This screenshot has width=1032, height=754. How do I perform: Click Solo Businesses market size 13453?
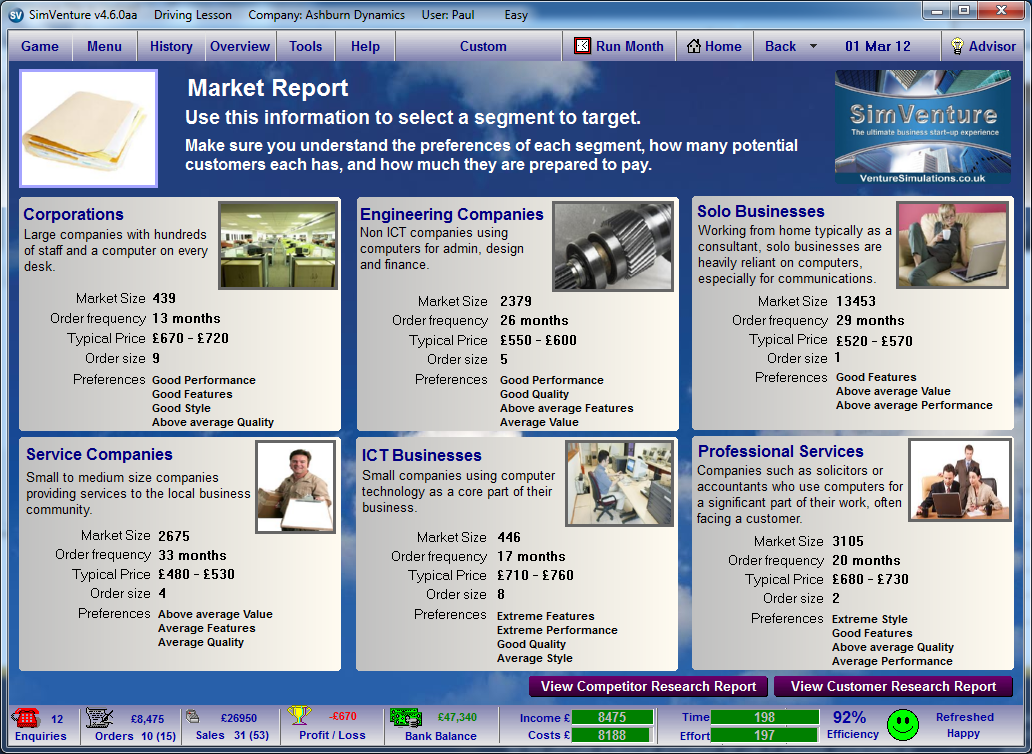tap(856, 301)
